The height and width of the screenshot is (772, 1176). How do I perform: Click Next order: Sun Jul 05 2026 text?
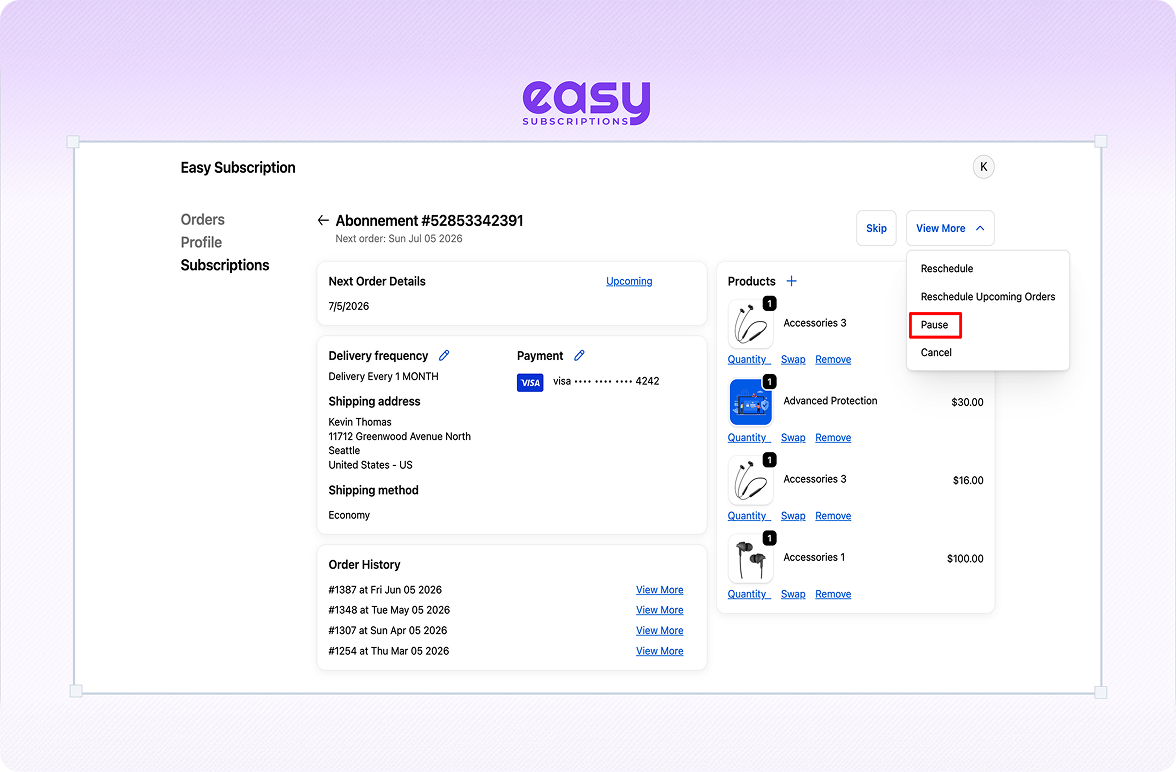click(399, 239)
